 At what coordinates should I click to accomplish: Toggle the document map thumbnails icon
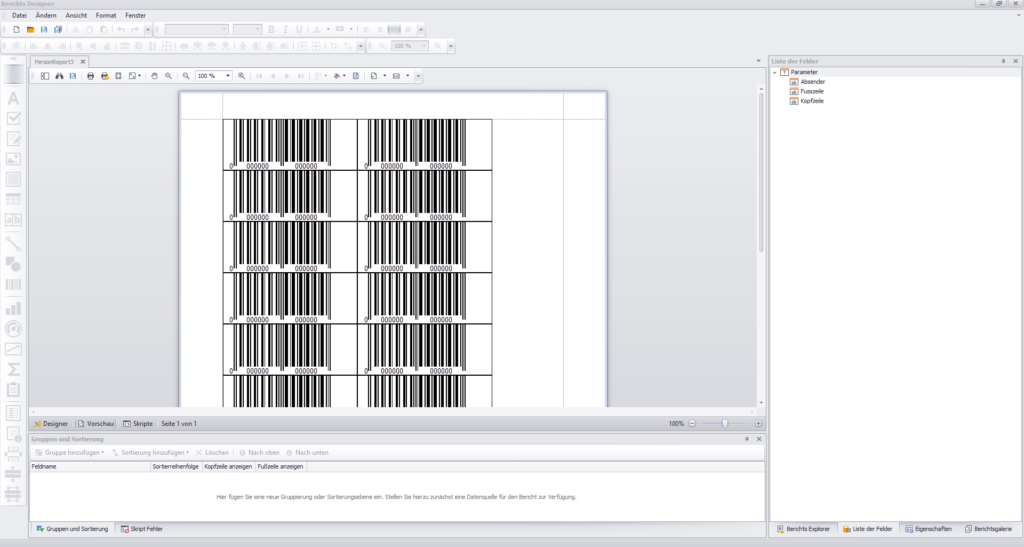tap(45, 76)
